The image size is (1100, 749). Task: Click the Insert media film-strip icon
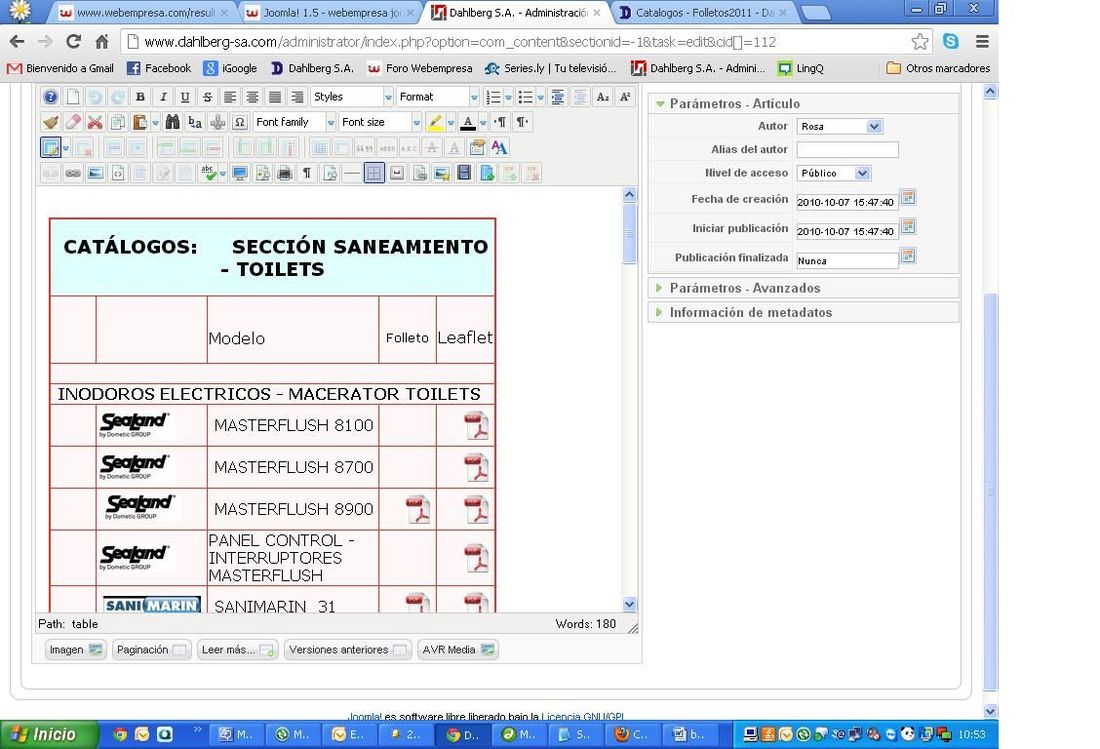click(x=464, y=173)
